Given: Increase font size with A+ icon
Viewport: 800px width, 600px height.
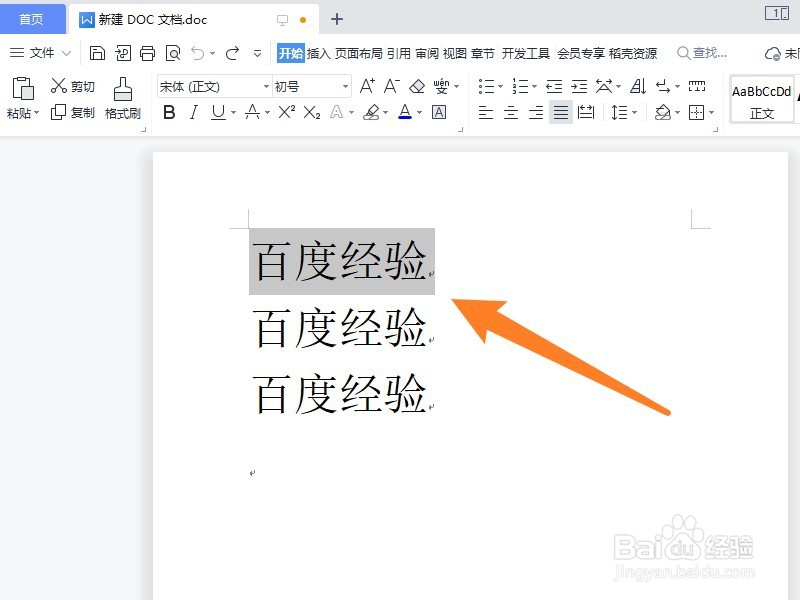Looking at the screenshot, I should click(x=367, y=86).
